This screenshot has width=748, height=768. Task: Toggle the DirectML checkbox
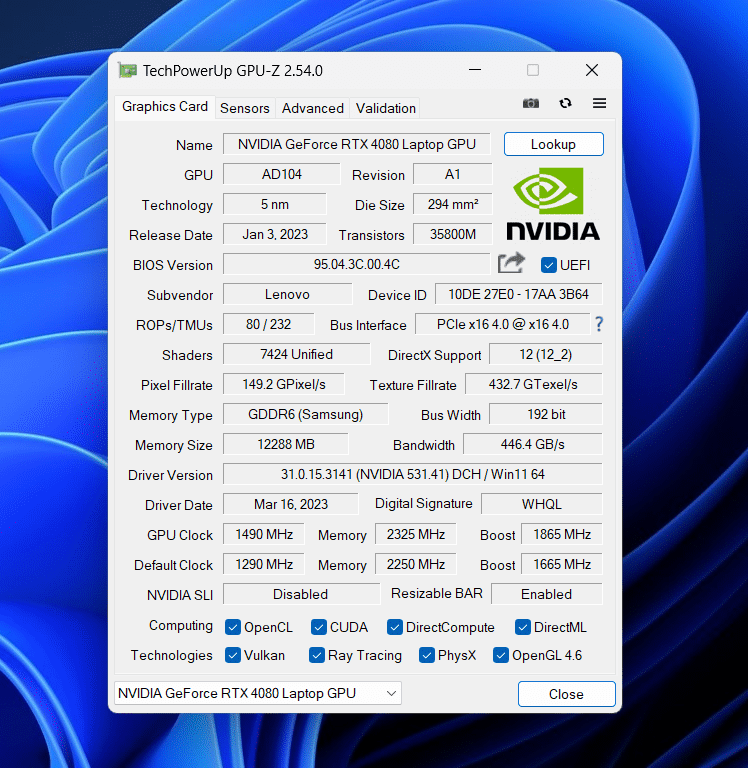point(523,627)
